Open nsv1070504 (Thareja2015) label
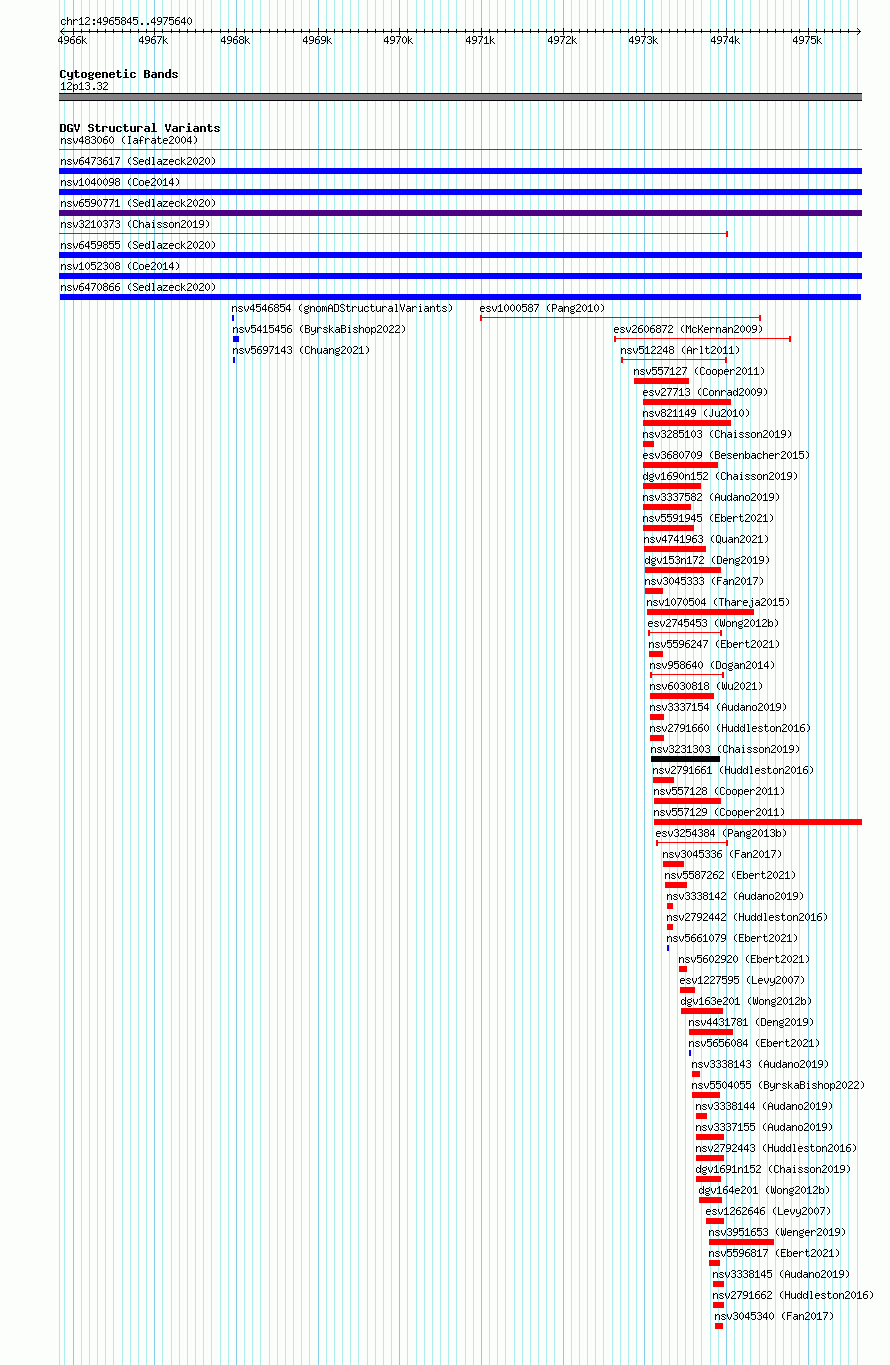This screenshot has width=890, height=1365. click(x=717, y=602)
